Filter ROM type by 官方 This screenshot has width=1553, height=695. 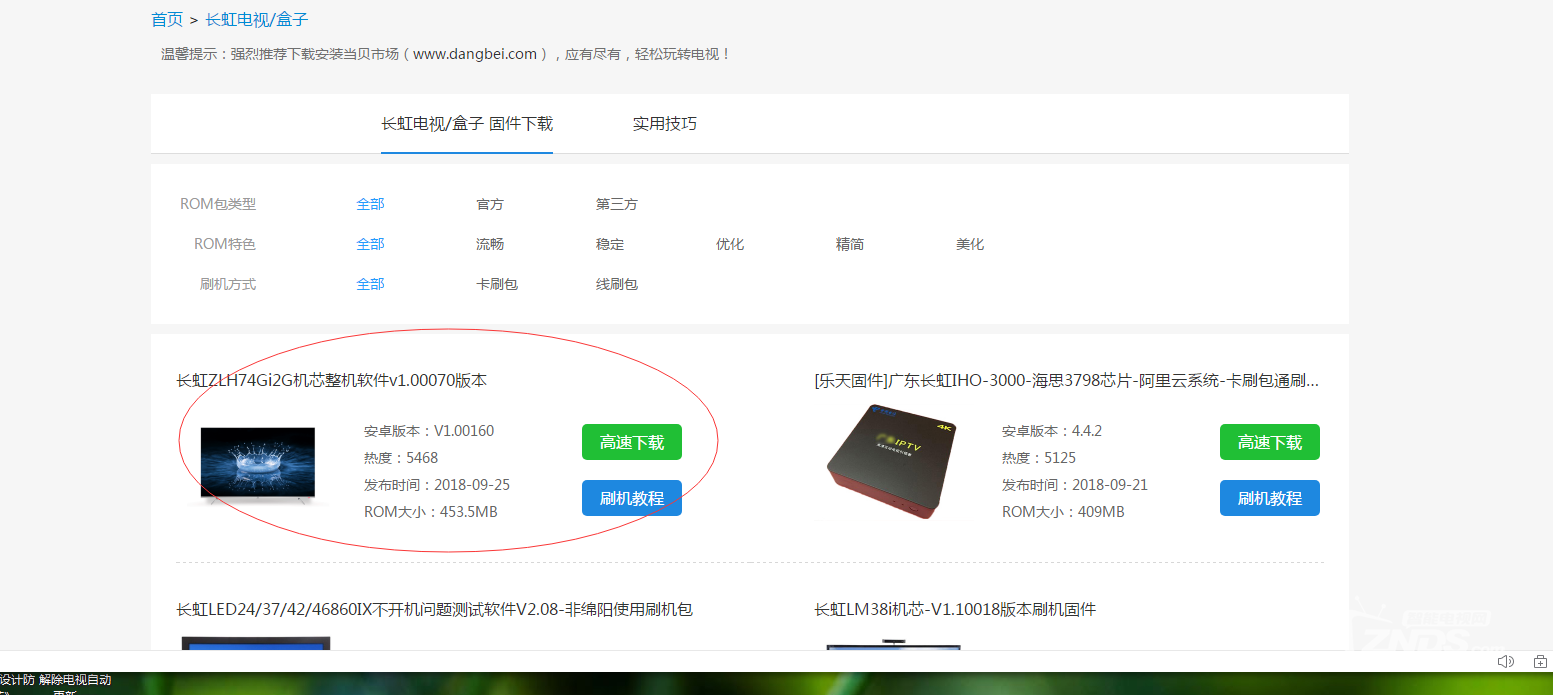click(x=490, y=204)
